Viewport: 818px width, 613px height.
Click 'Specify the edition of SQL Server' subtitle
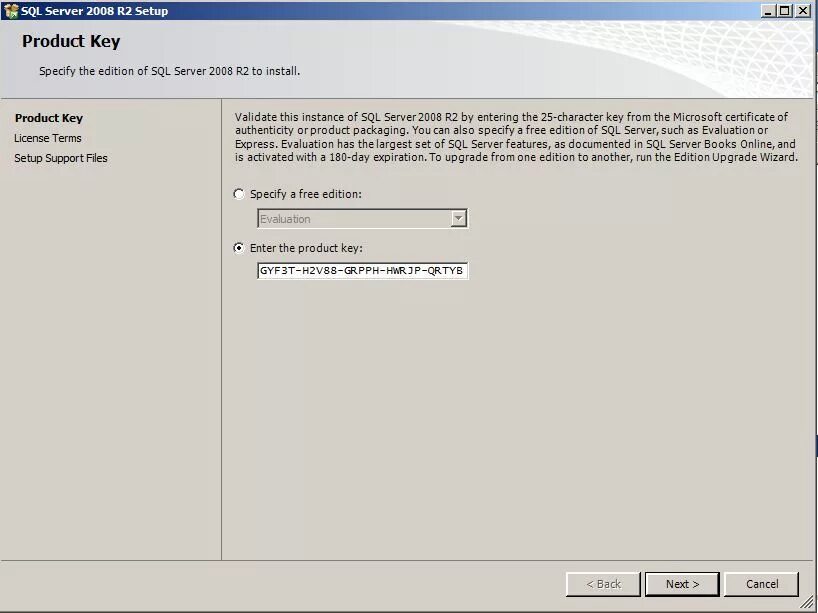(170, 71)
